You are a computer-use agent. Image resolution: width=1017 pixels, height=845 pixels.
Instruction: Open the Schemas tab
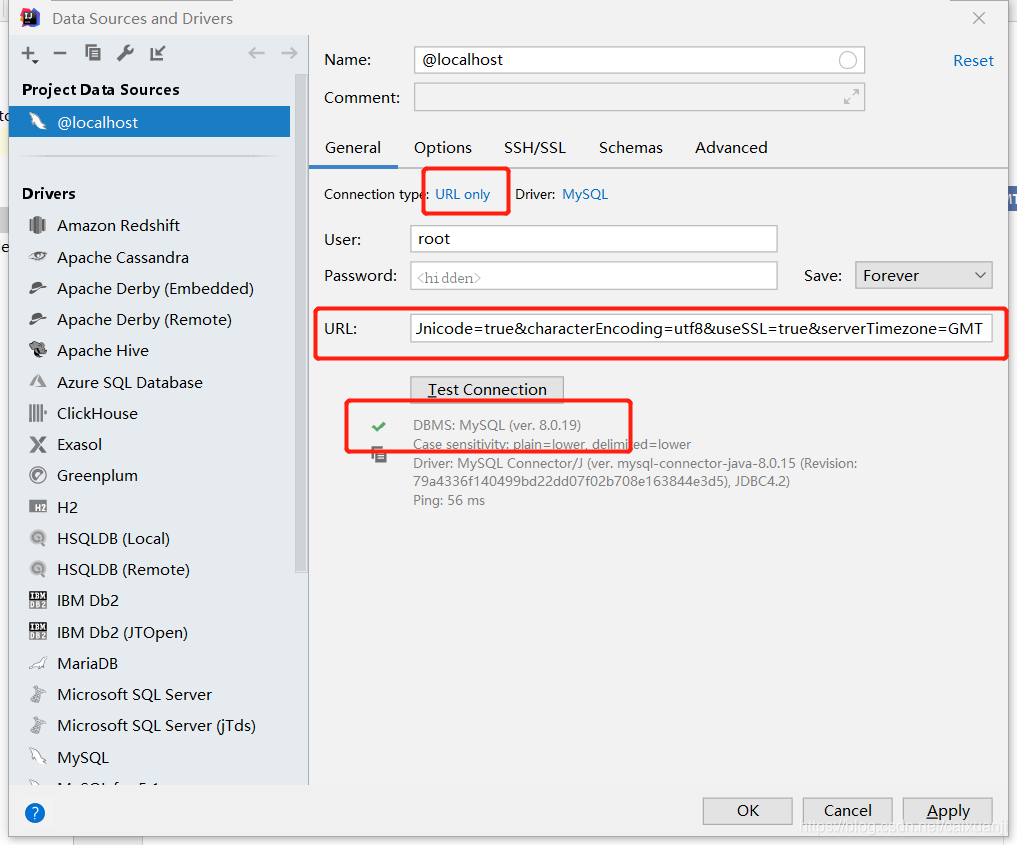pyautogui.click(x=630, y=148)
